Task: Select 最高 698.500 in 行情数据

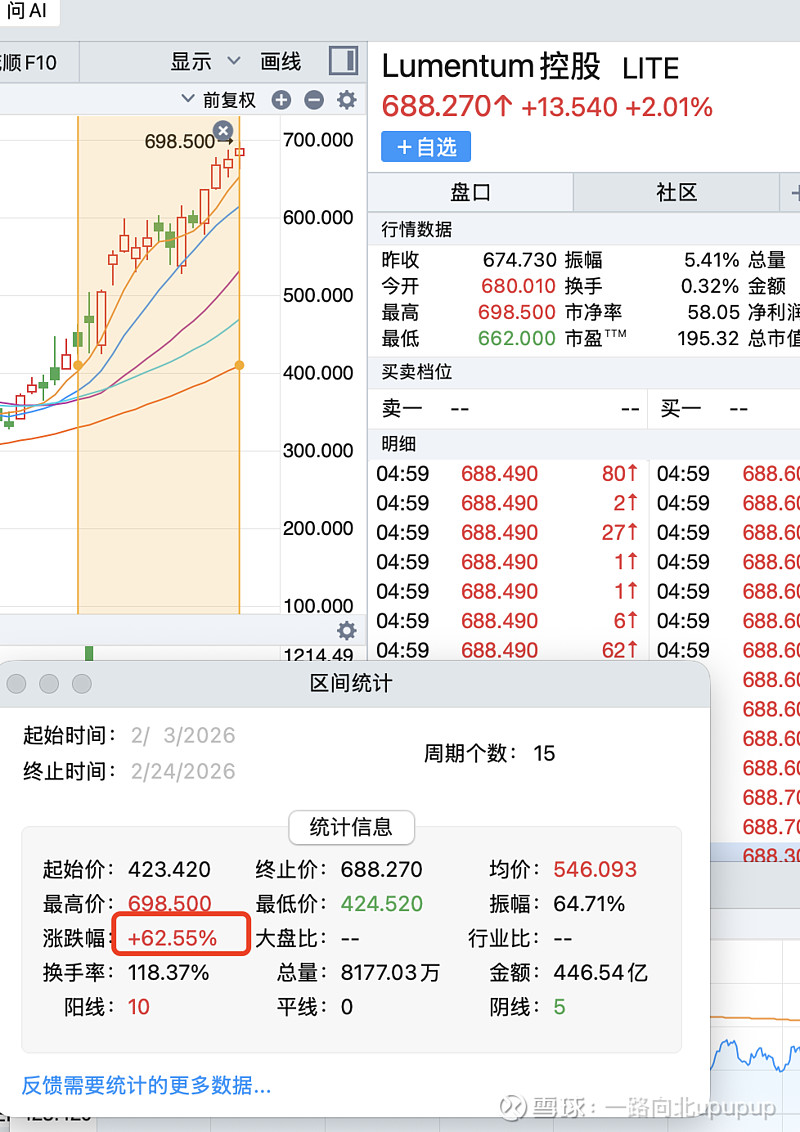Action: point(516,312)
